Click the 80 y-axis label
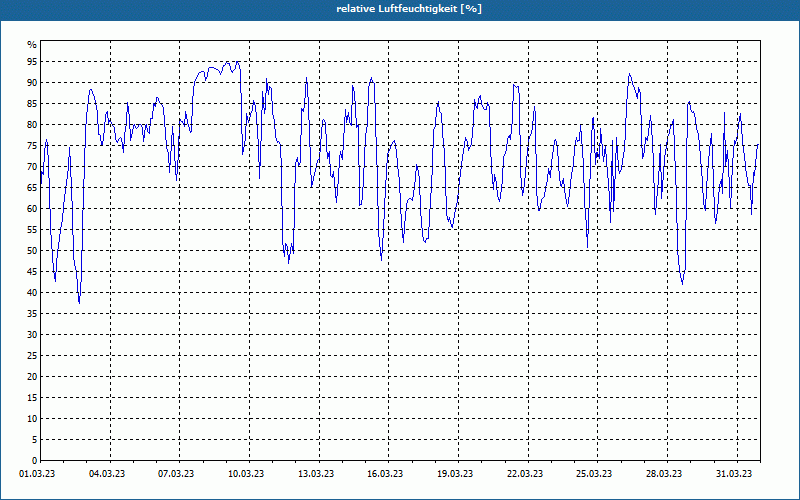The width and height of the screenshot is (800, 500). click(x=32, y=124)
